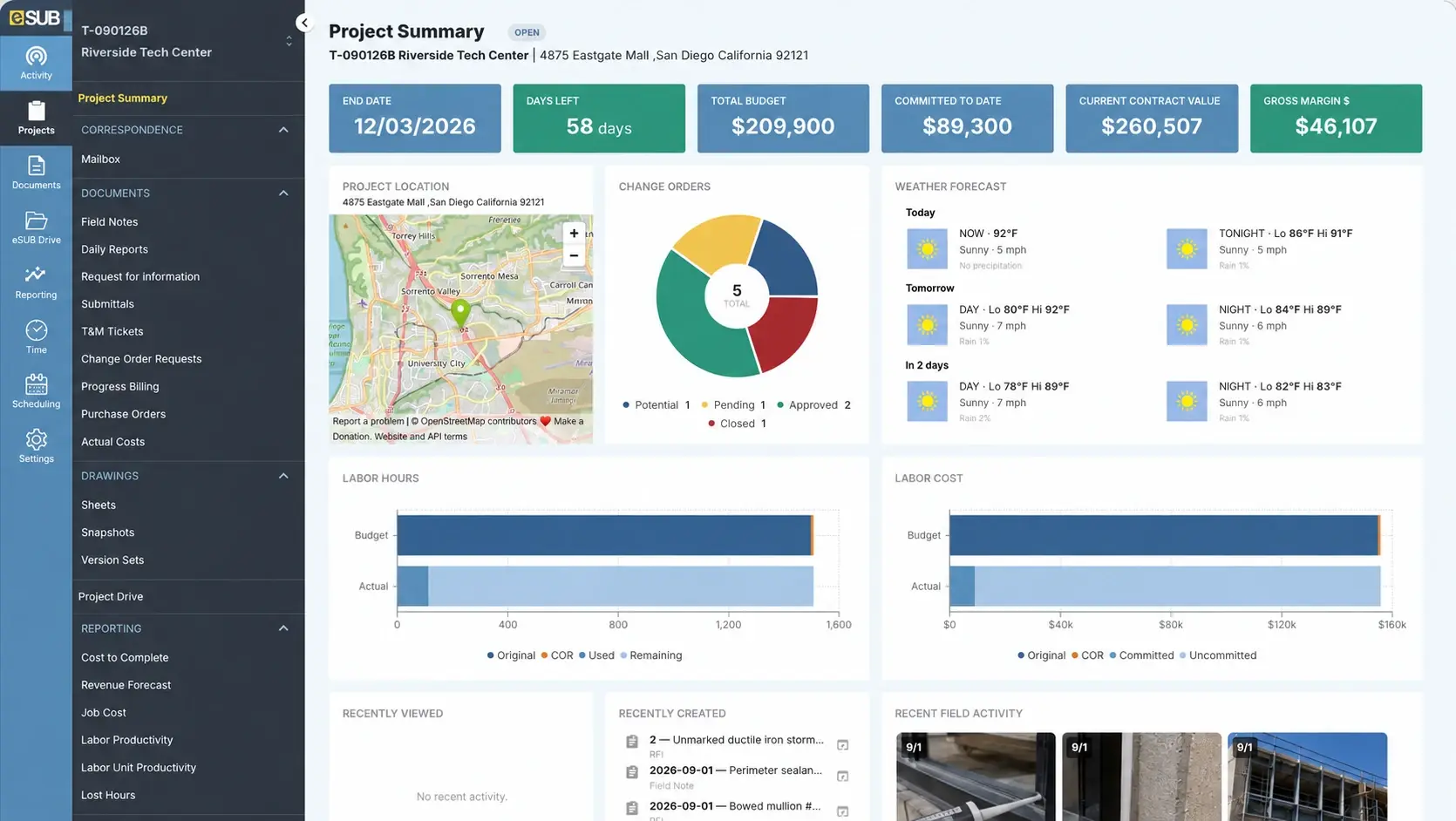Click the eSUB logo
Viewport: 1456px width, 821px height.
point(35,17)
